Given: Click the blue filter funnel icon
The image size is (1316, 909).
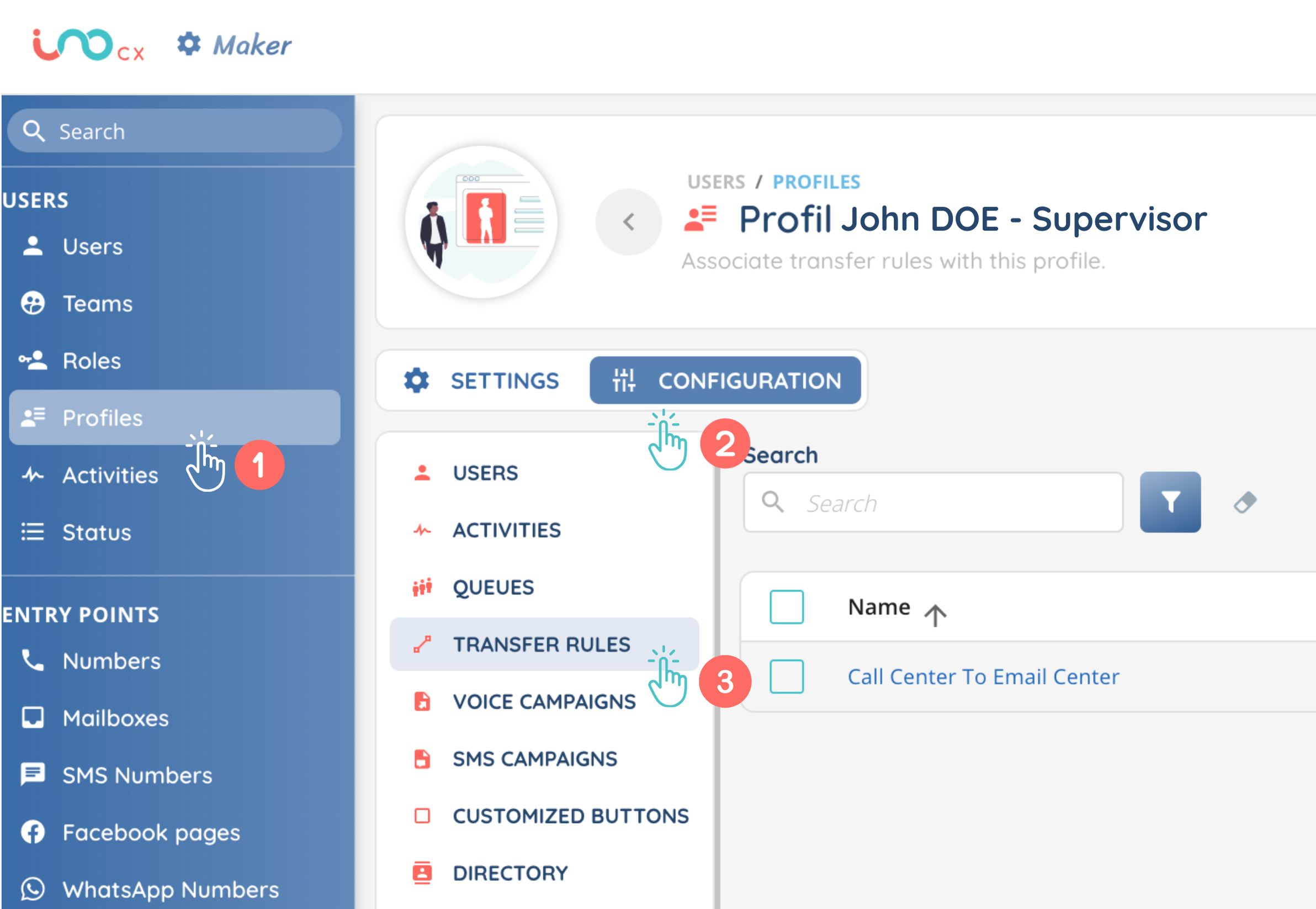Looking at the screenshot, I should [1170, 502].
